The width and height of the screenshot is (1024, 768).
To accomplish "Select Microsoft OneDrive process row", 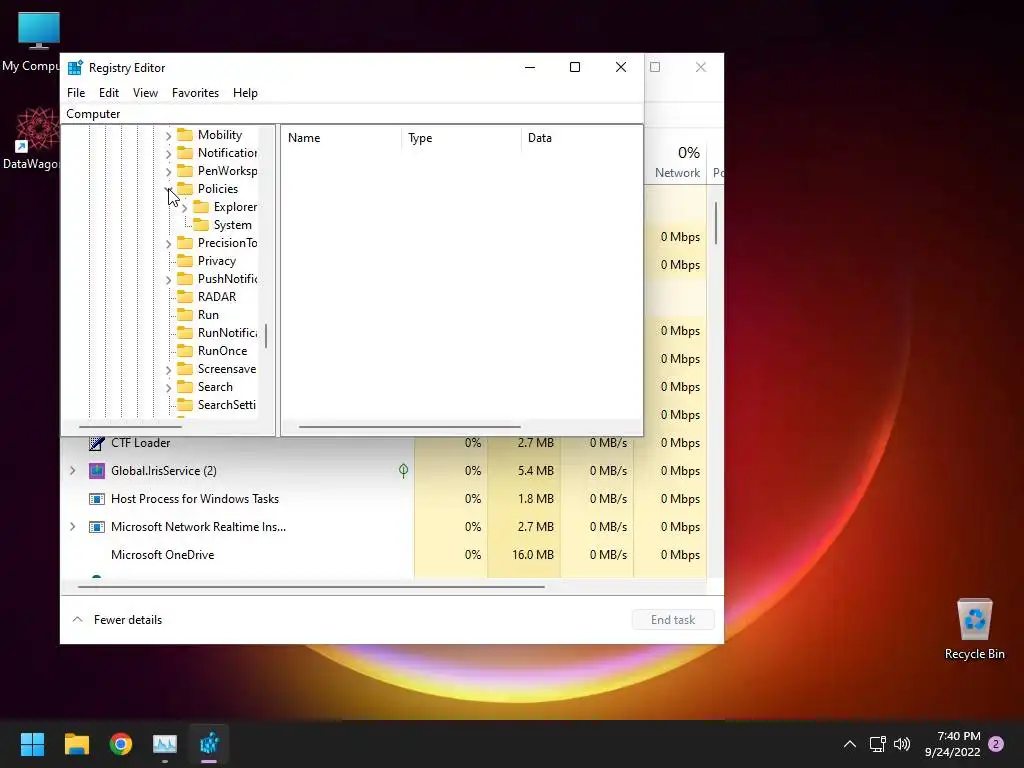I will 385,555.
